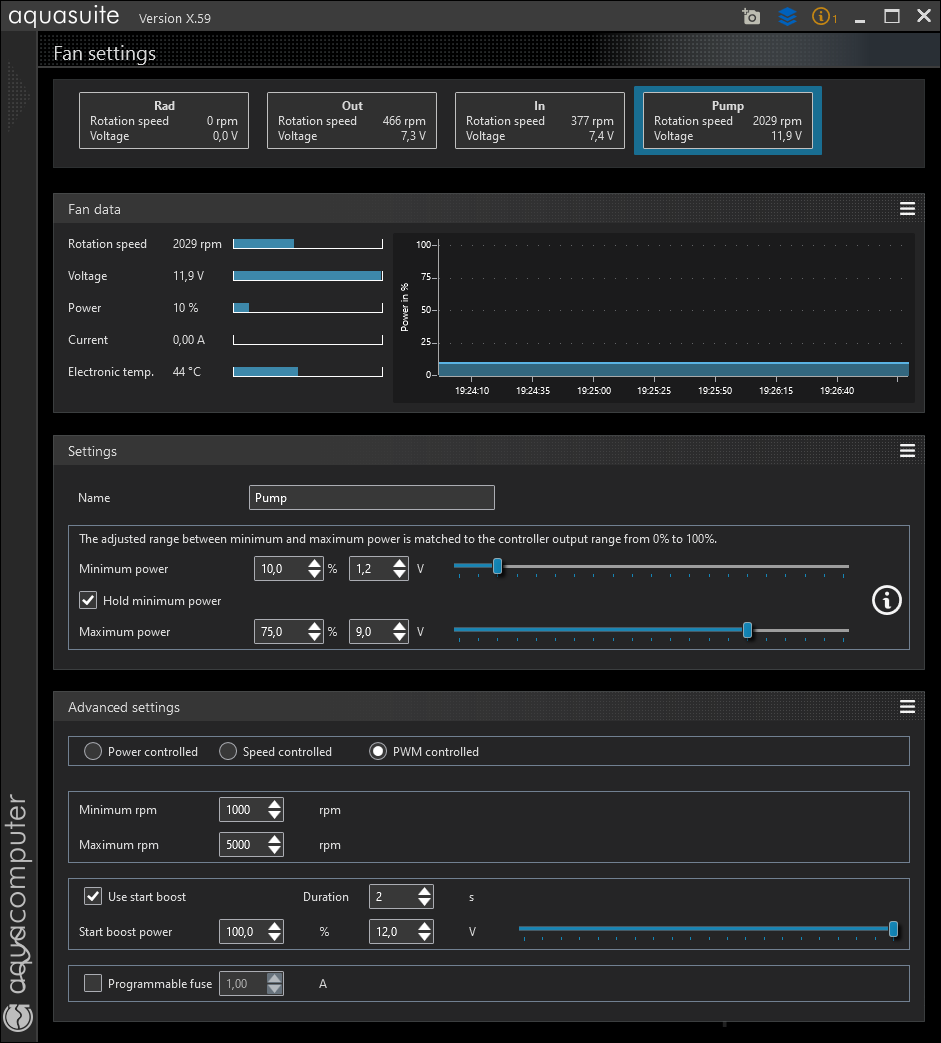
Task: Click the Minimum power slider handle
Action: coord(497,566)
